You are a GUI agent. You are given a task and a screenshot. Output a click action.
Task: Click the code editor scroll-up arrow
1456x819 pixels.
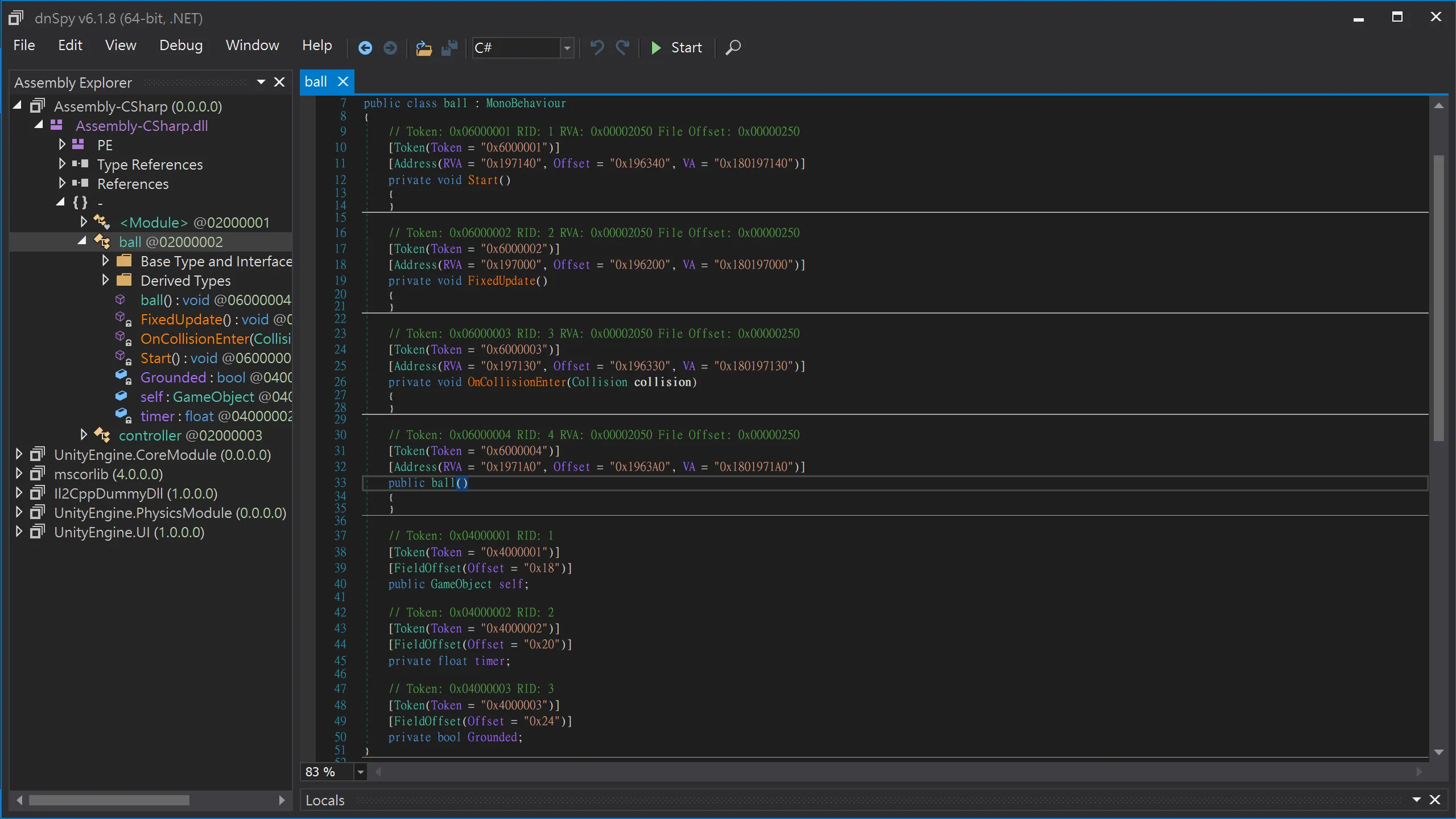tap(1439, 106)
